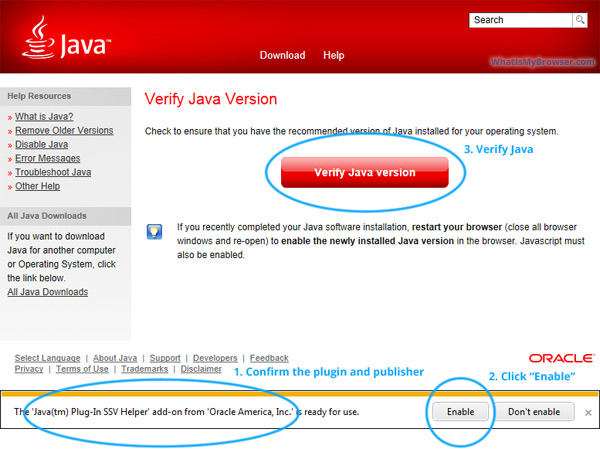
Task: Click the Support footer link
Action: [165, 358]
